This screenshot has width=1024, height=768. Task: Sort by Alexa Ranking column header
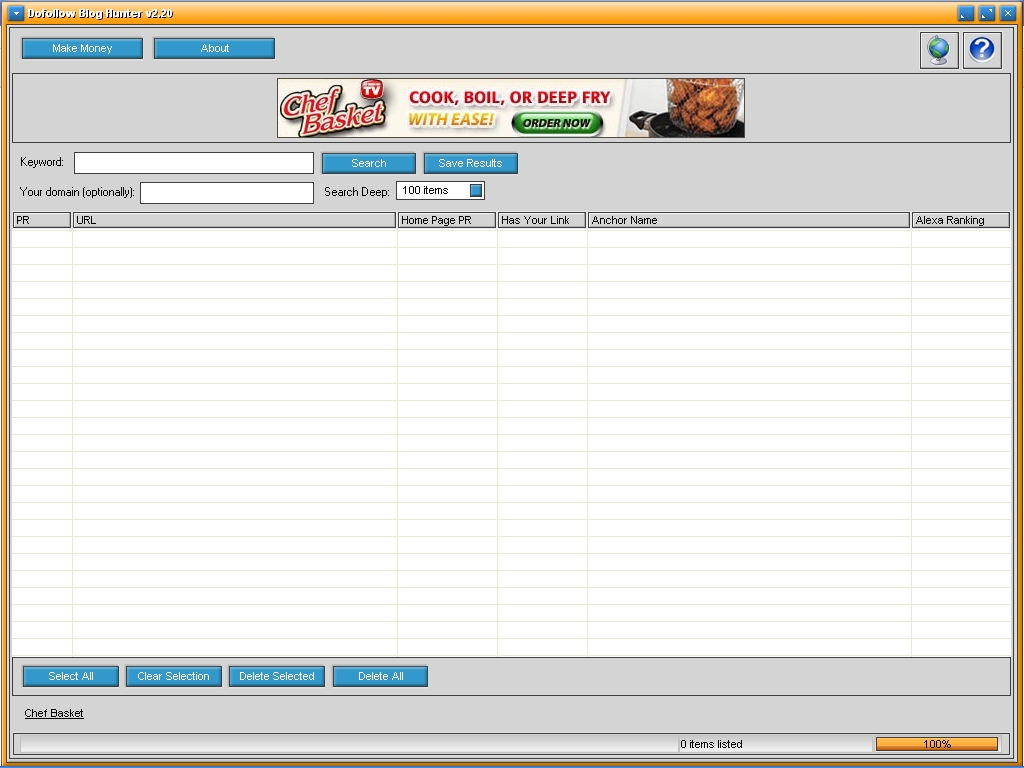(x=961, y=220)
